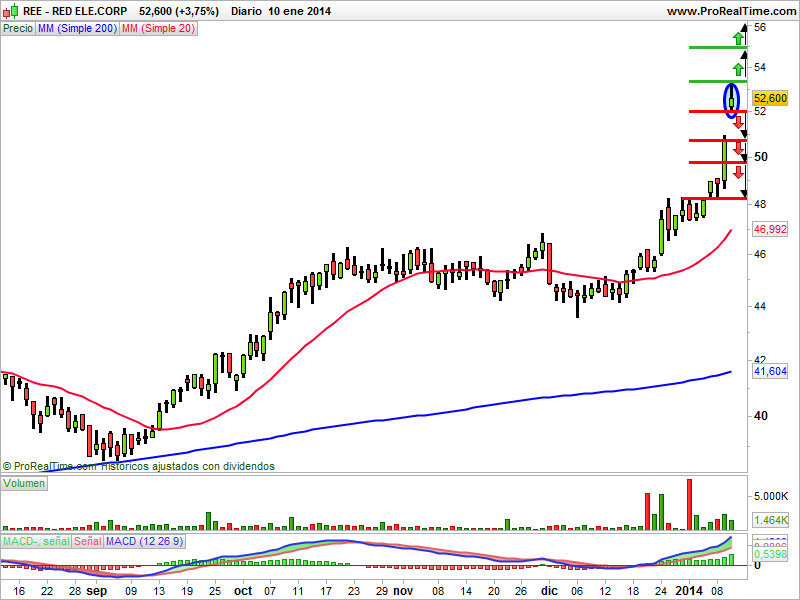Click the red 46,992 moving average value

770,229
